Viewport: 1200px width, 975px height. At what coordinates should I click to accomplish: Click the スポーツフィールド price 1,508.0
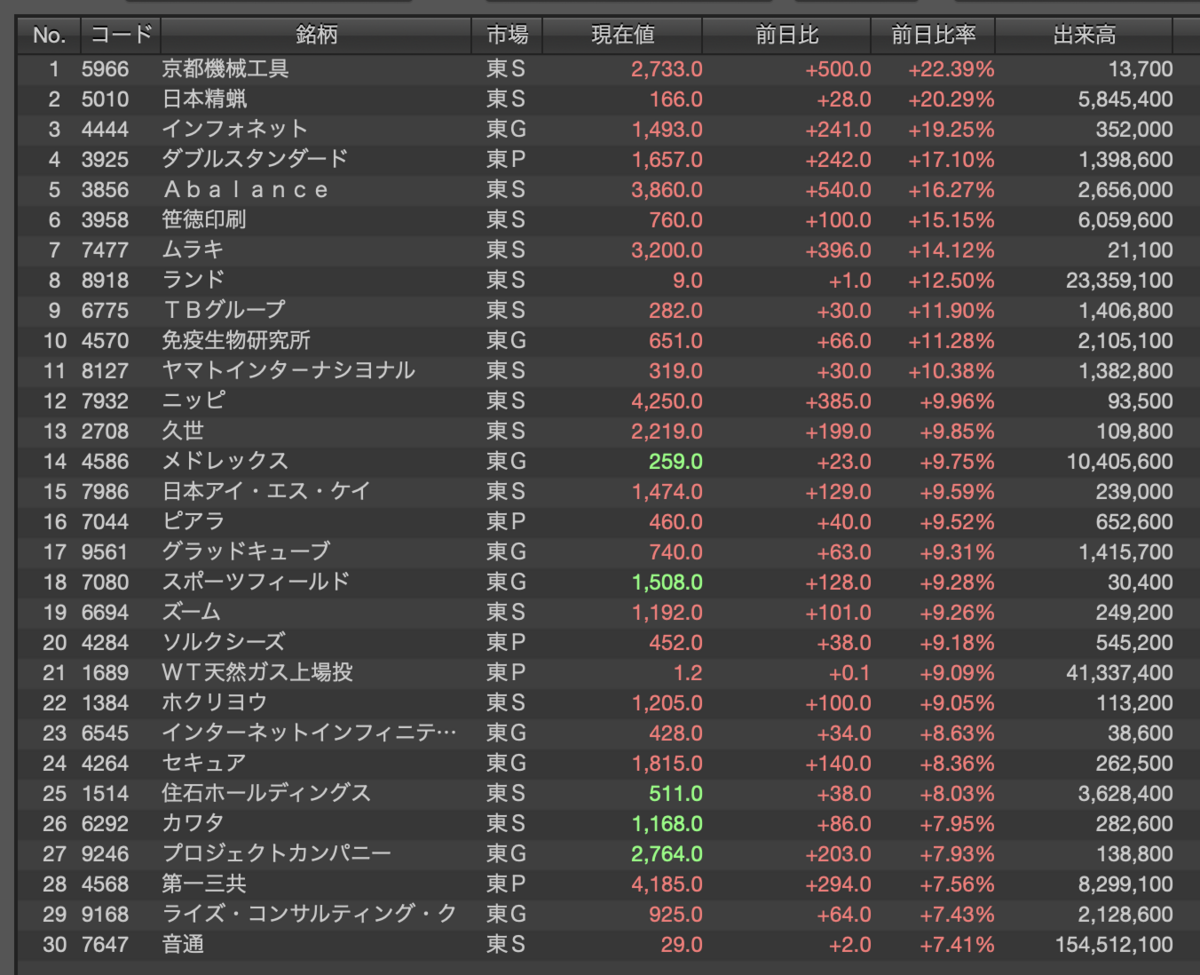(667, 582)
